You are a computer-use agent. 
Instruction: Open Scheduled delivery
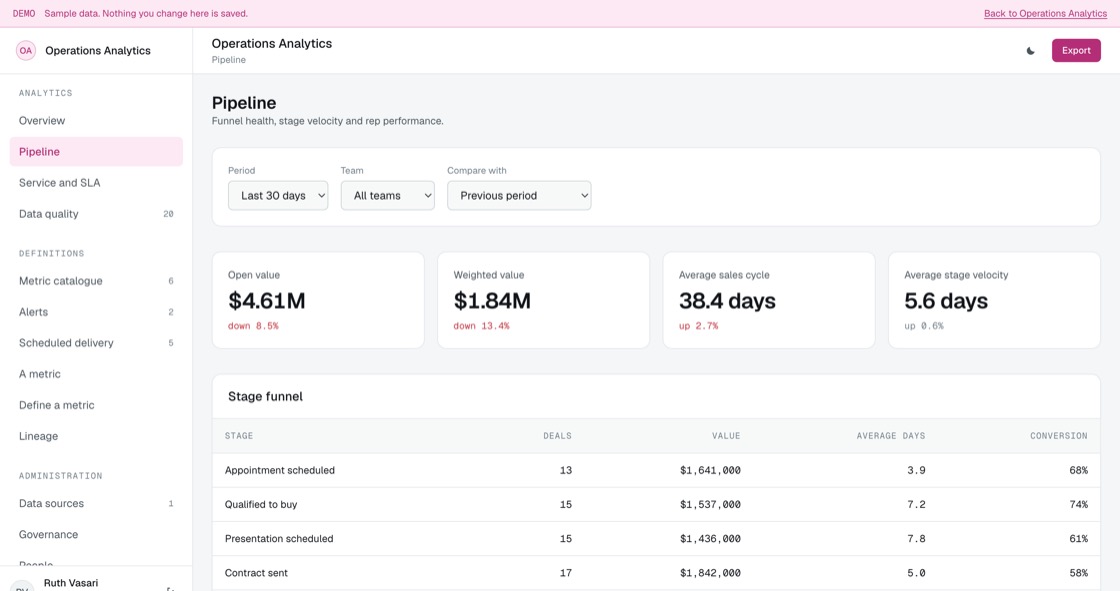tap(96, 343)
